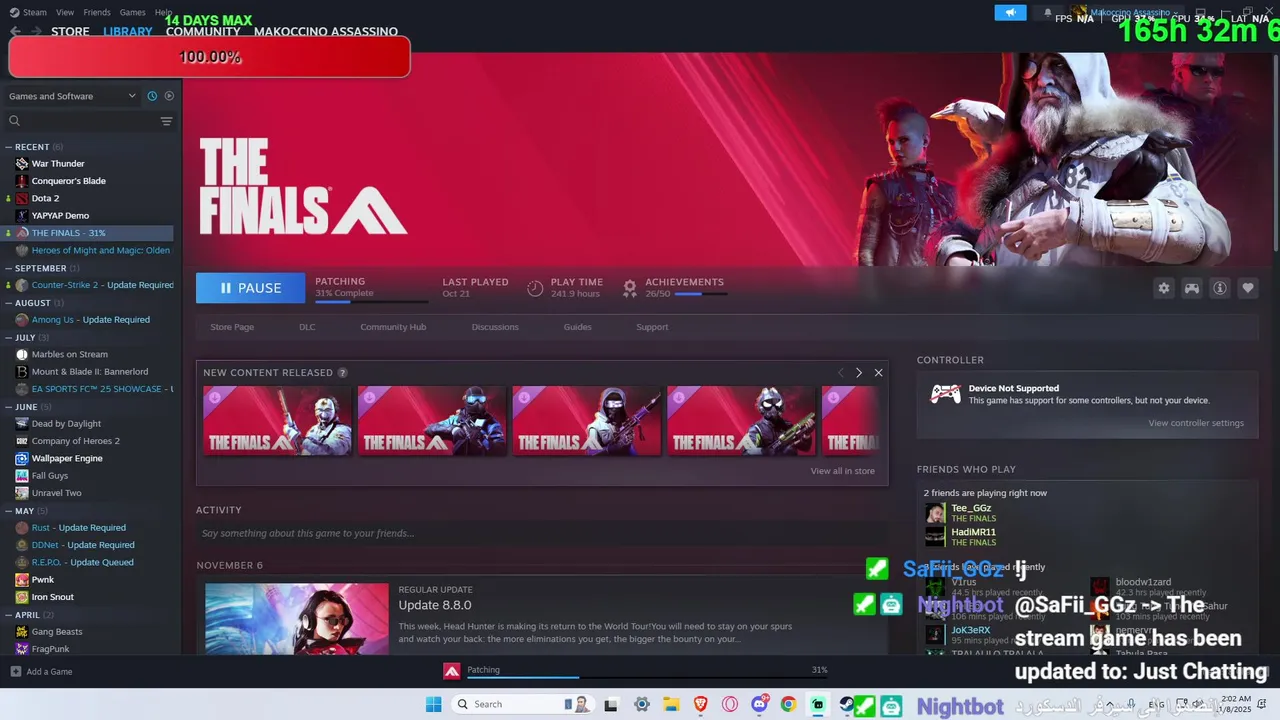Collapse the APRIL category
Screen dimensions: 1280x720
[9, 615]
